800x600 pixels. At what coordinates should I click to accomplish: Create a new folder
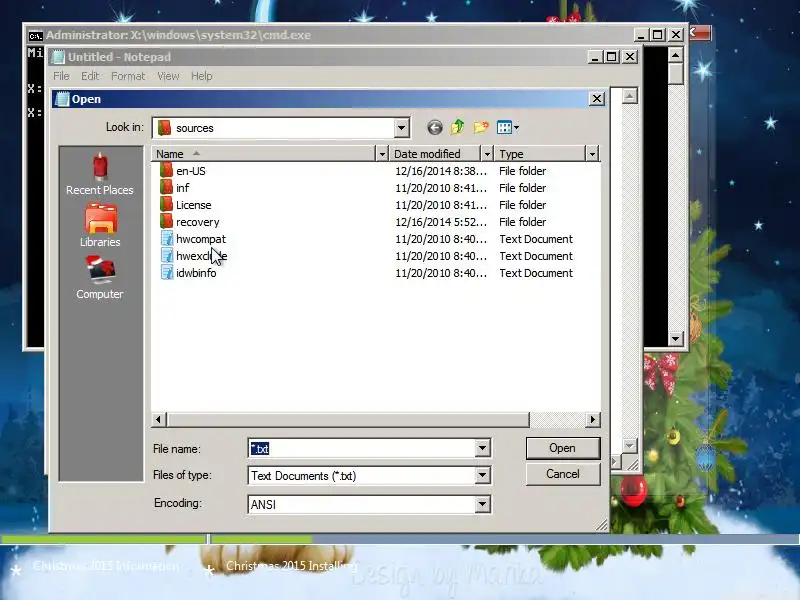[481, 127]
